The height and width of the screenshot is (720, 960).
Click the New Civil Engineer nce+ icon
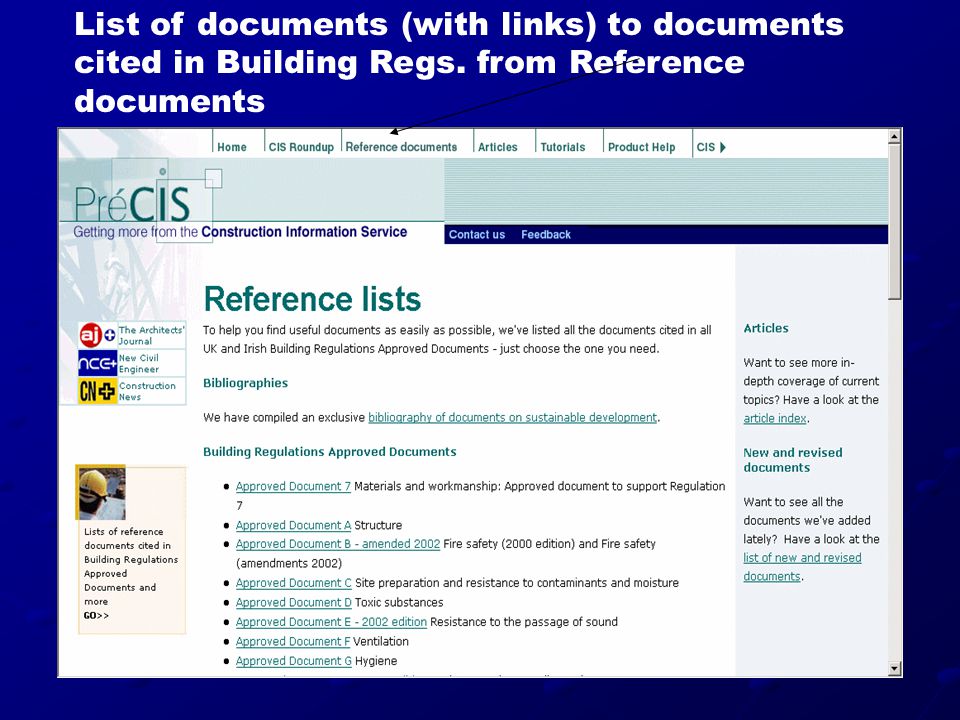tap(97, 363)
